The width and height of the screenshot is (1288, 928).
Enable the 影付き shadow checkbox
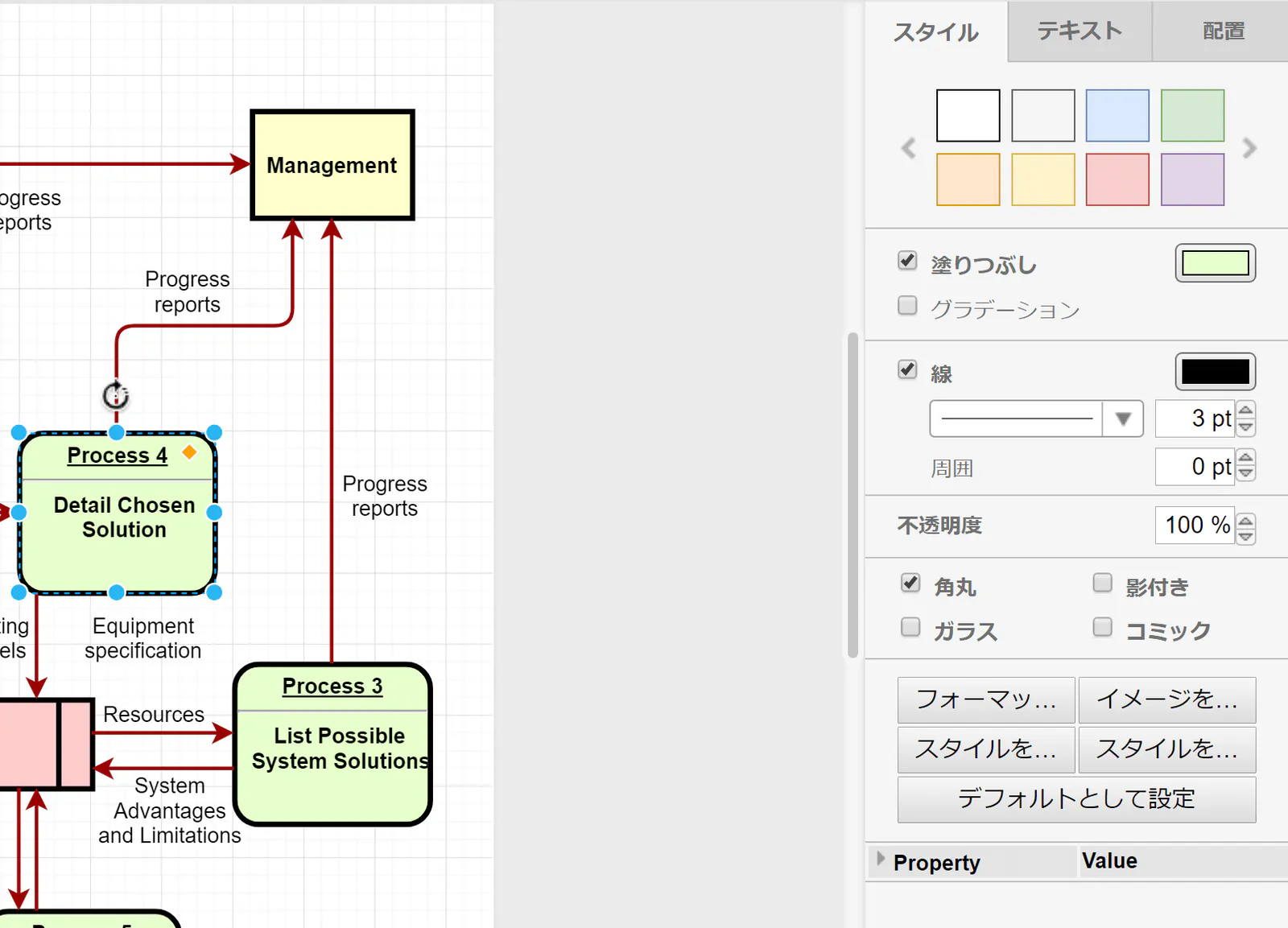[x=1102, y=583]
